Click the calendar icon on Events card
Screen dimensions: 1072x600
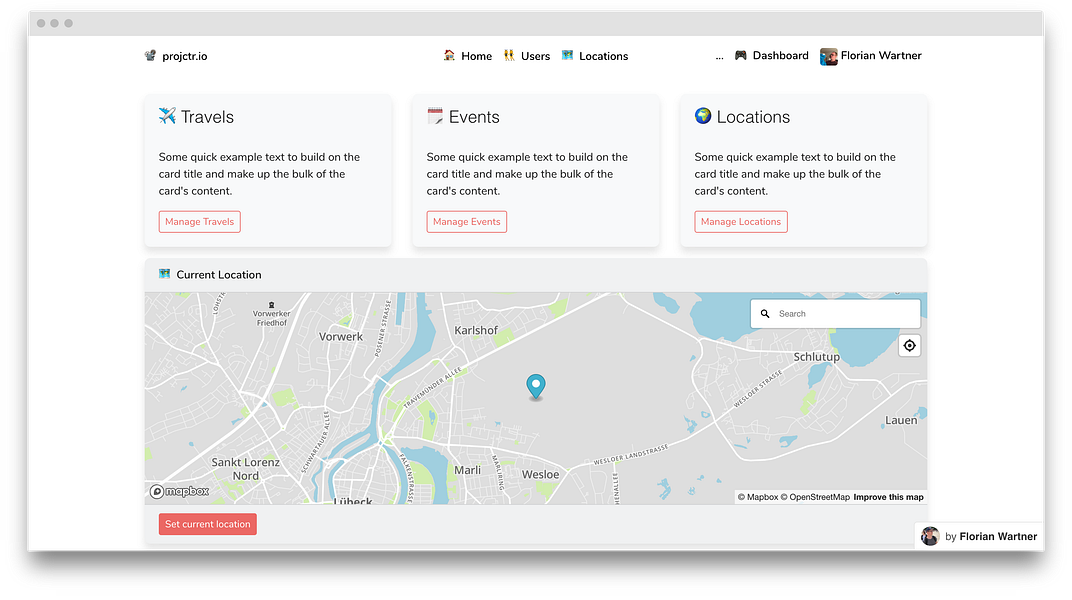436,116
